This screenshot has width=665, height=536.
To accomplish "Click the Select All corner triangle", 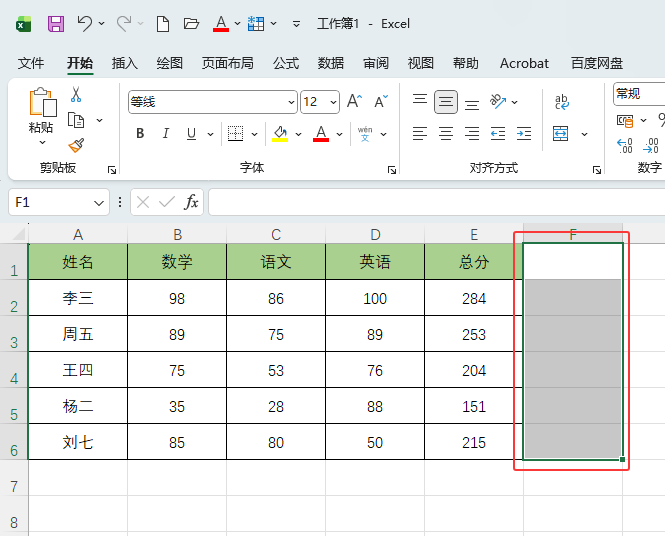I will coord(18,234).
